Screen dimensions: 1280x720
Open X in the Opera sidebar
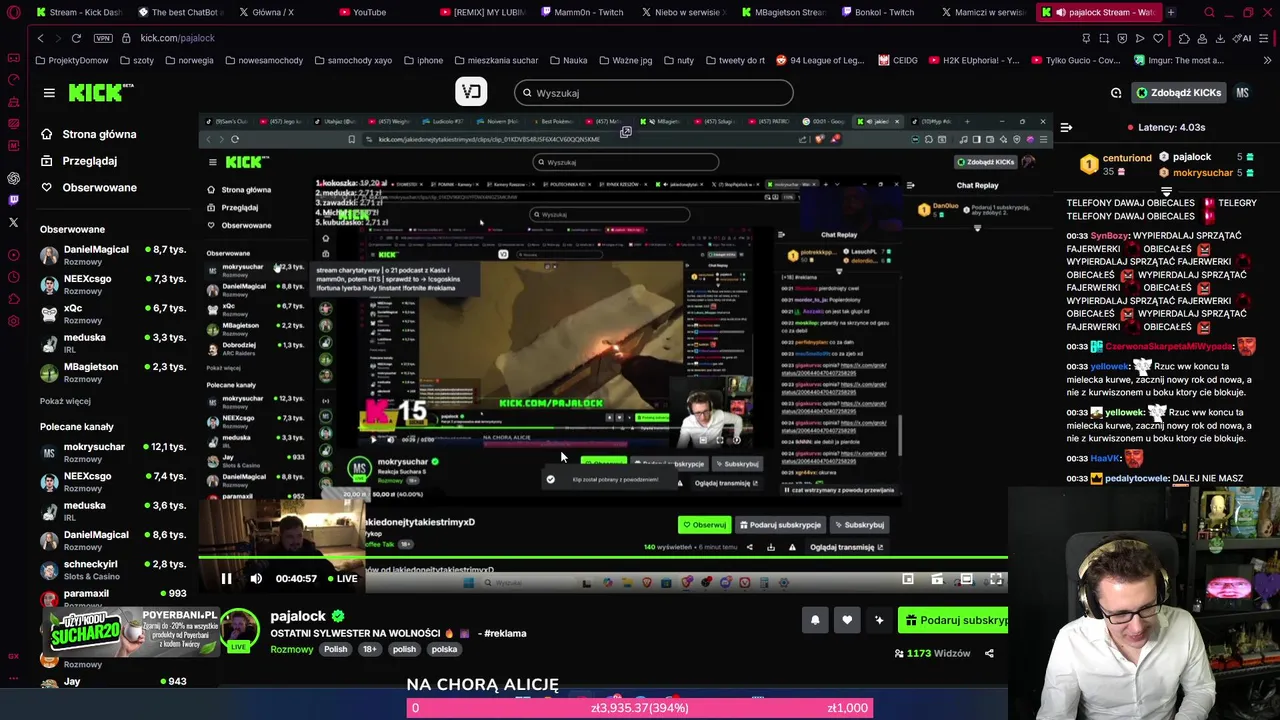click(13, 222)
